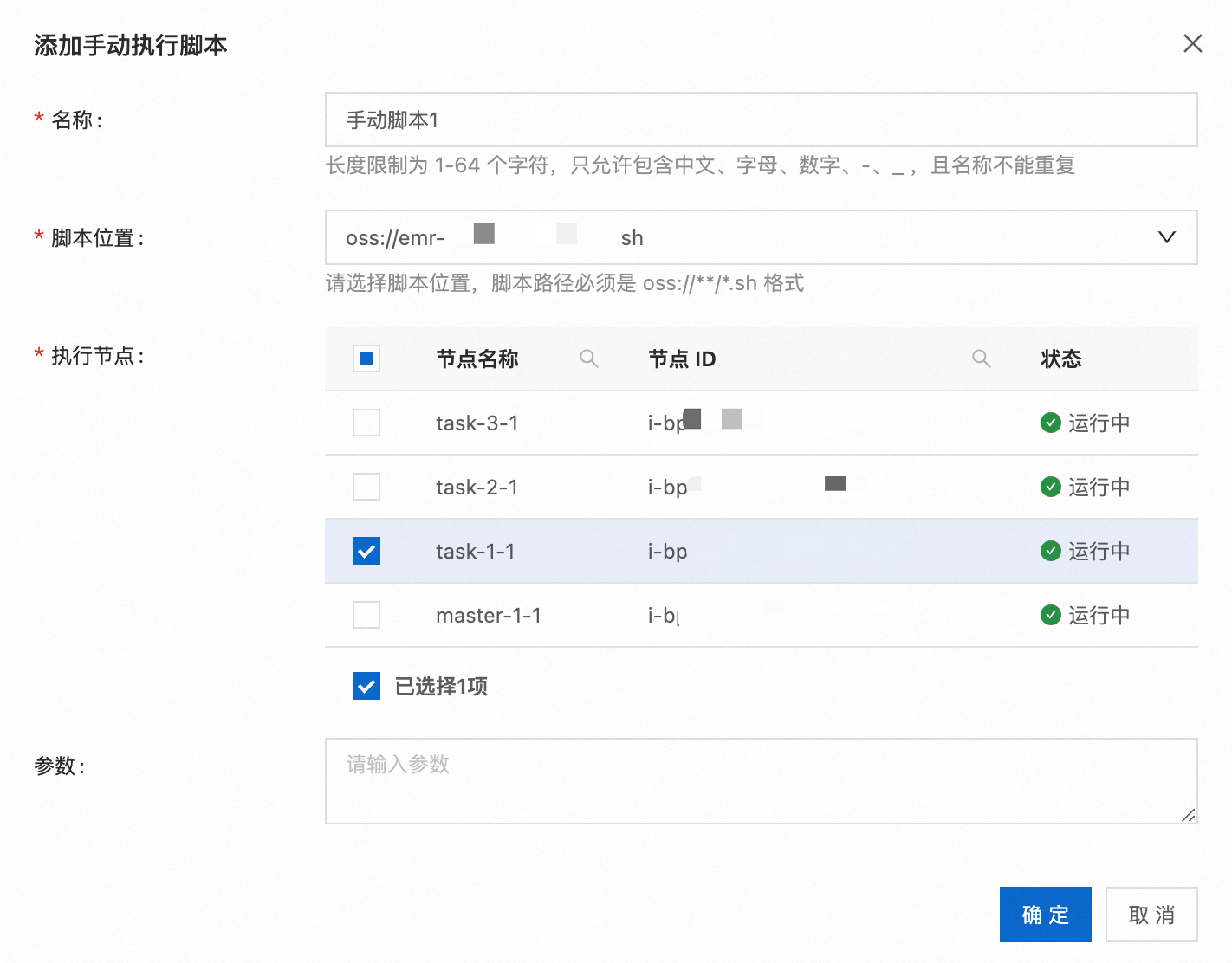Search by node name magnifier icon
This screenshot has height=963, width=1232.
tap(589, 359)
